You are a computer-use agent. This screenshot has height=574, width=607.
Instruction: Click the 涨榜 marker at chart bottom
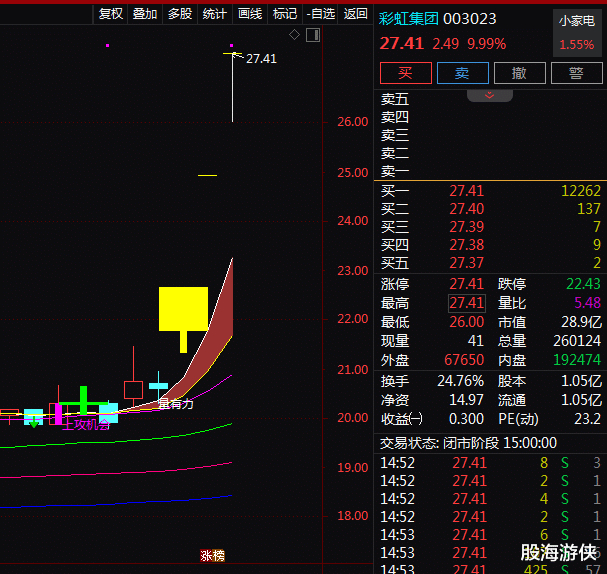pyautogui.click(x=212, y=556)
